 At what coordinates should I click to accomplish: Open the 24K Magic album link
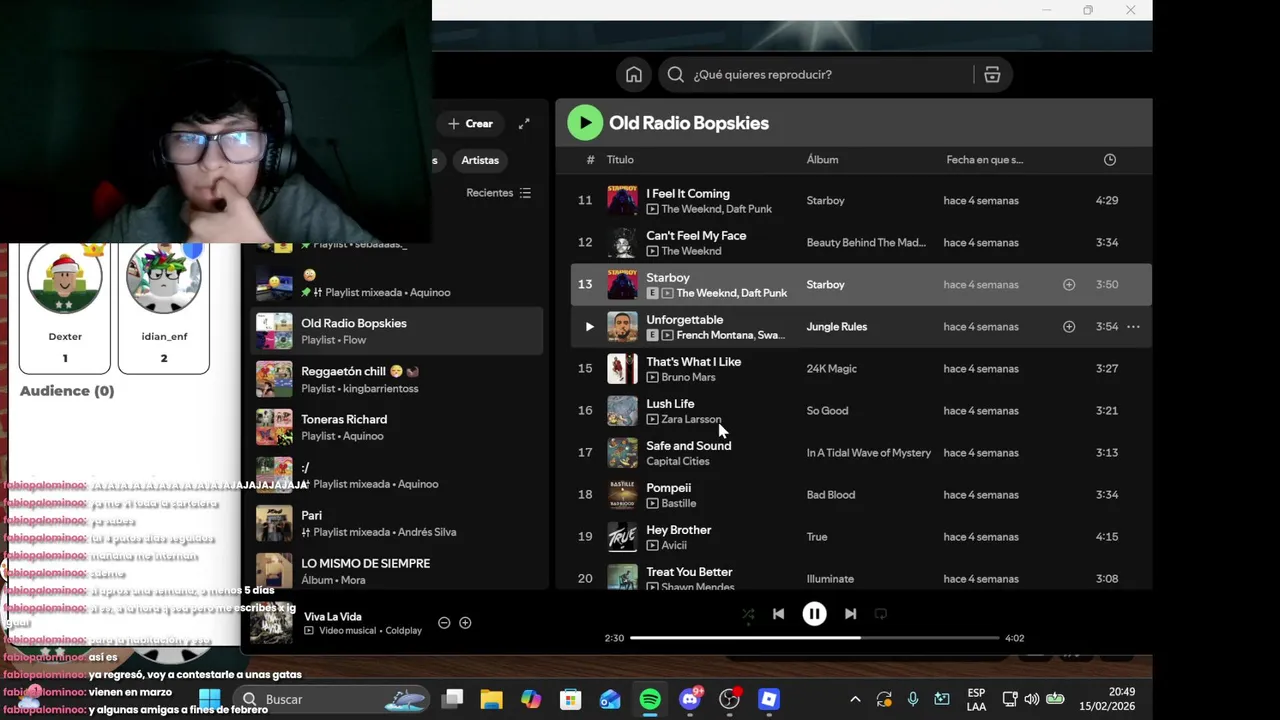(832, 369)
